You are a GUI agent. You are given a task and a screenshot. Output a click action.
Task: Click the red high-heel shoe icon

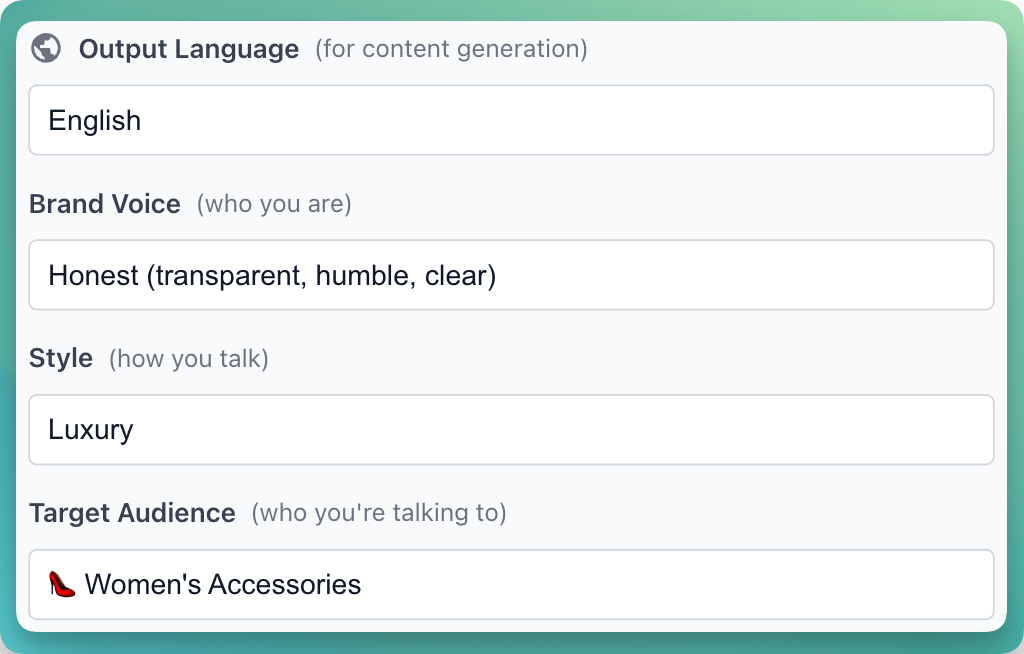62,584
